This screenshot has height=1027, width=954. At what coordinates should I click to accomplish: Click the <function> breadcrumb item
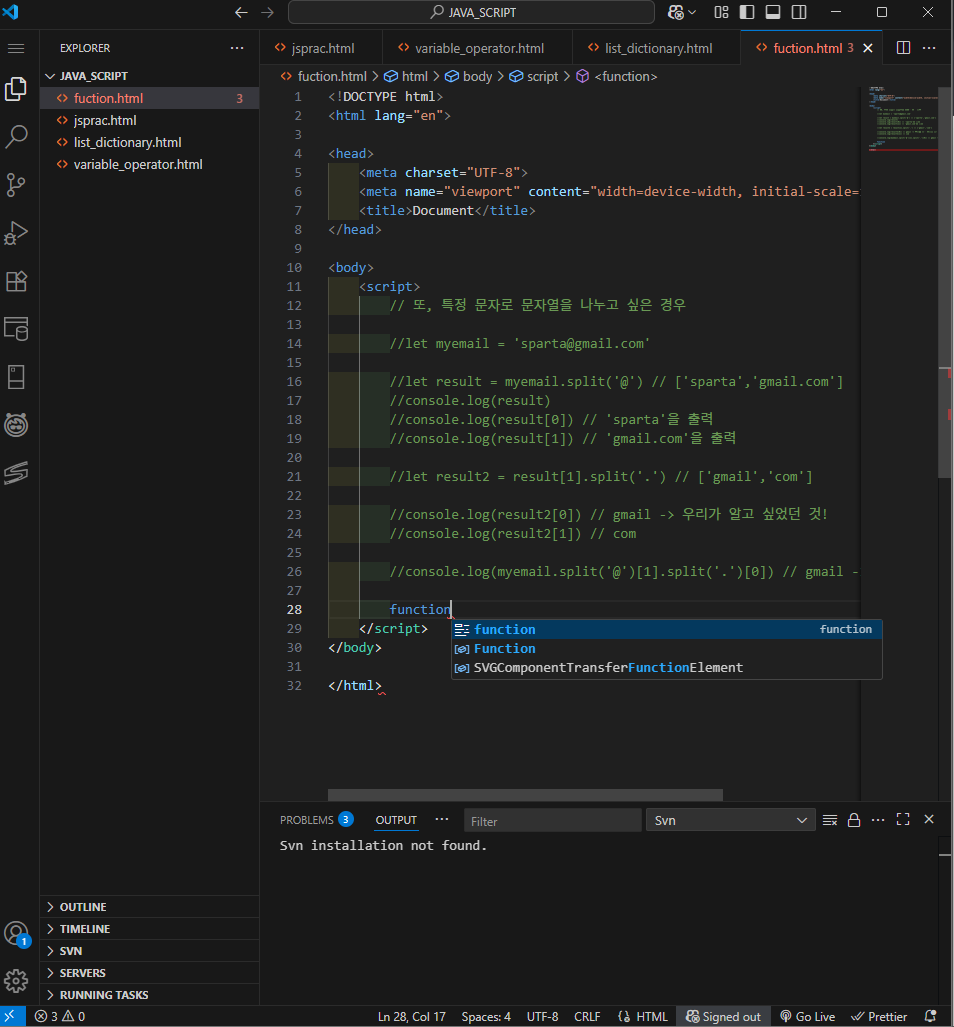[616, 77]
